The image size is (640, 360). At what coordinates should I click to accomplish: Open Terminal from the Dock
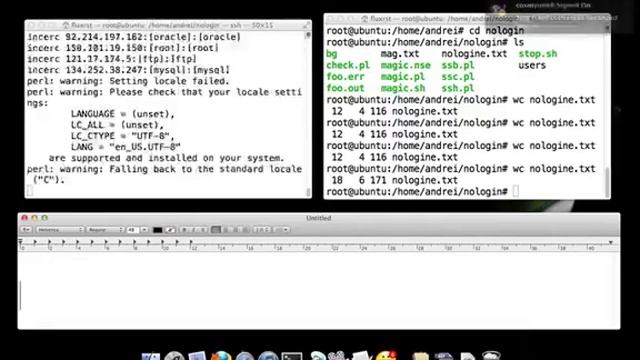292,356
